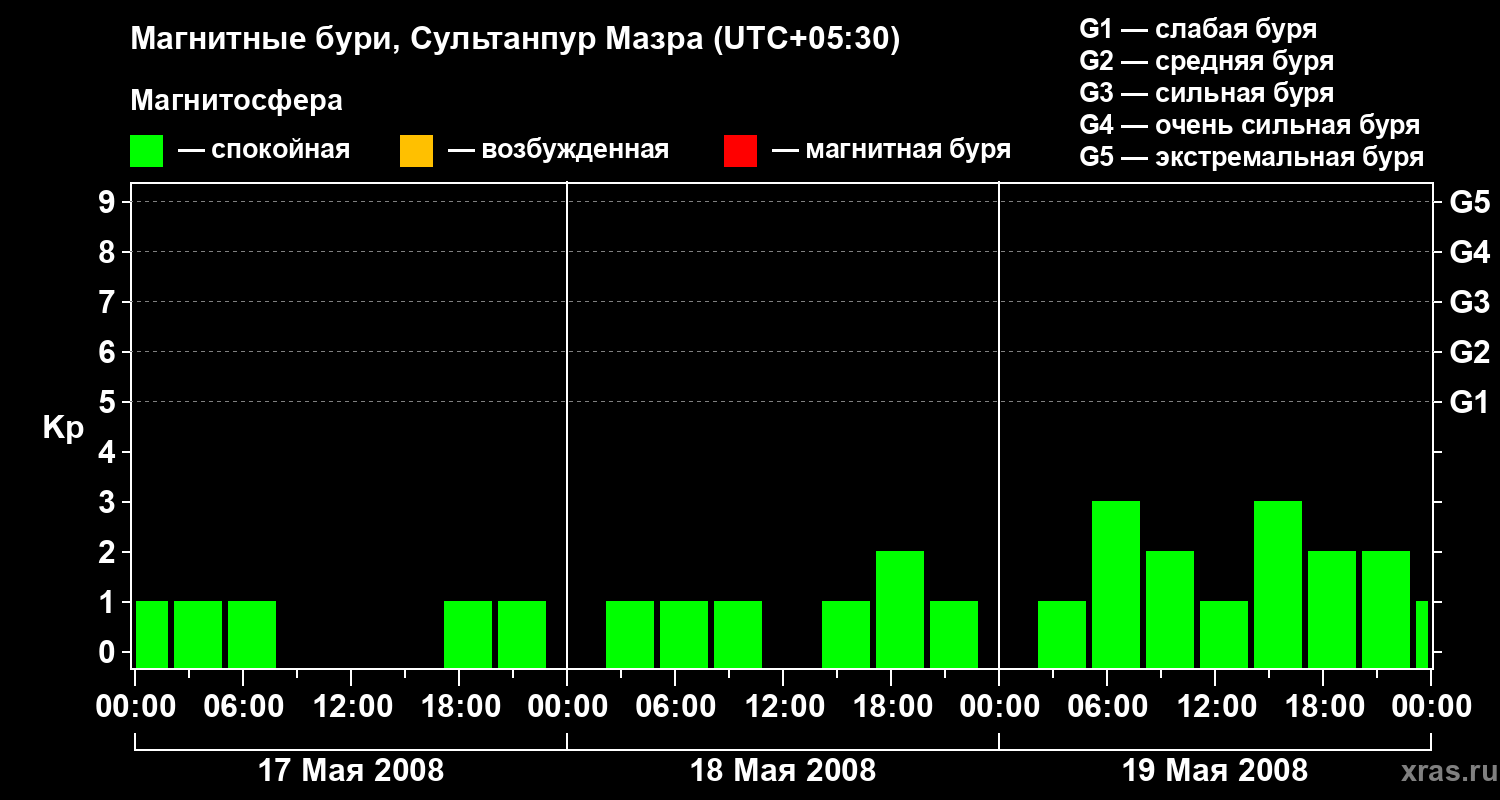Click the '— спокойная' legend label
1500x800 pixels.
[x=264, y=150]
